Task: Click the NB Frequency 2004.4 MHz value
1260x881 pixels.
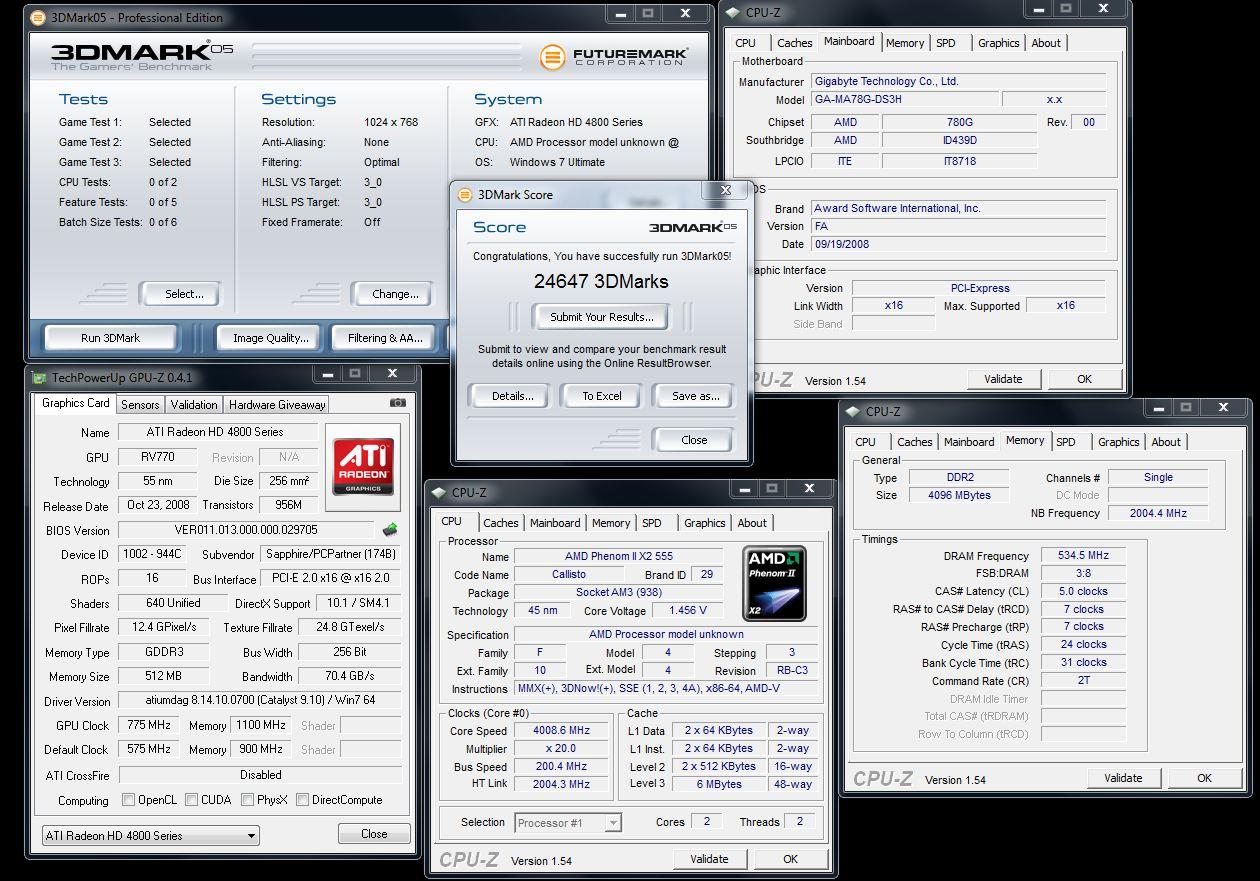Action: pos(1158,513)
